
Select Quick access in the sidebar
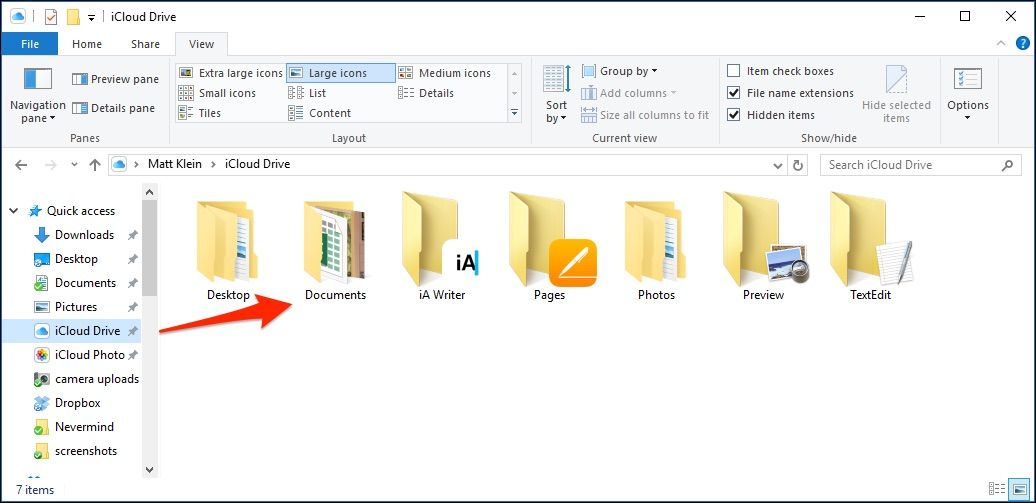71,212
